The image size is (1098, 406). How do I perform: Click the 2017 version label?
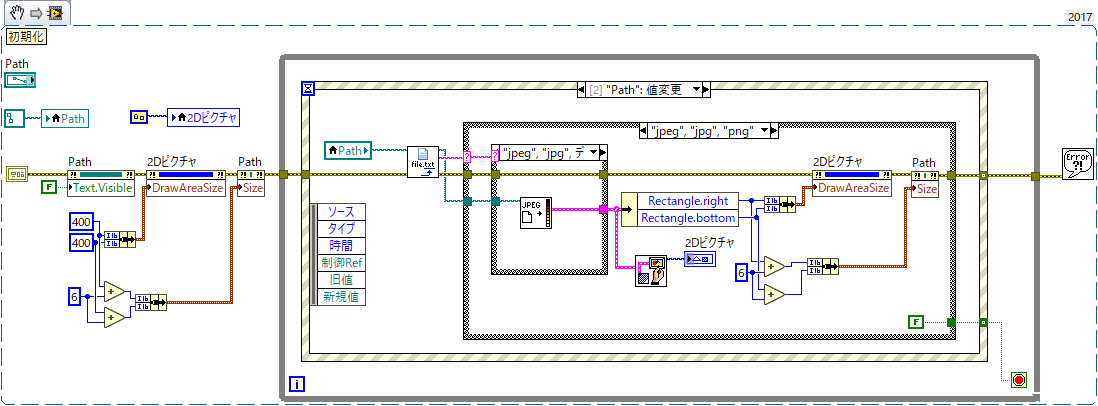click(1078, 16)
